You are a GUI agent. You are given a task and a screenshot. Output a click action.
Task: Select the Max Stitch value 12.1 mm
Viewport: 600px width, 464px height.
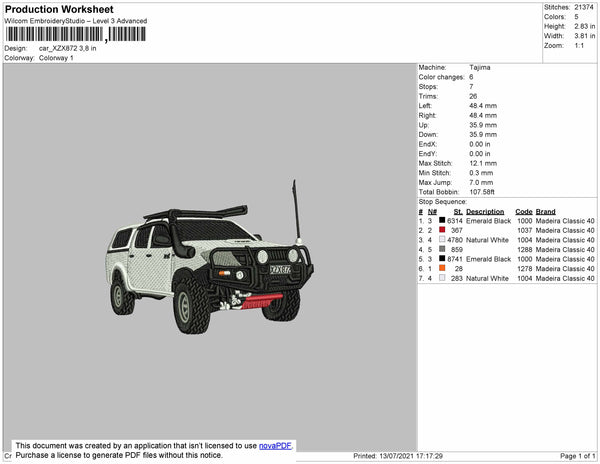coord(483,163)
